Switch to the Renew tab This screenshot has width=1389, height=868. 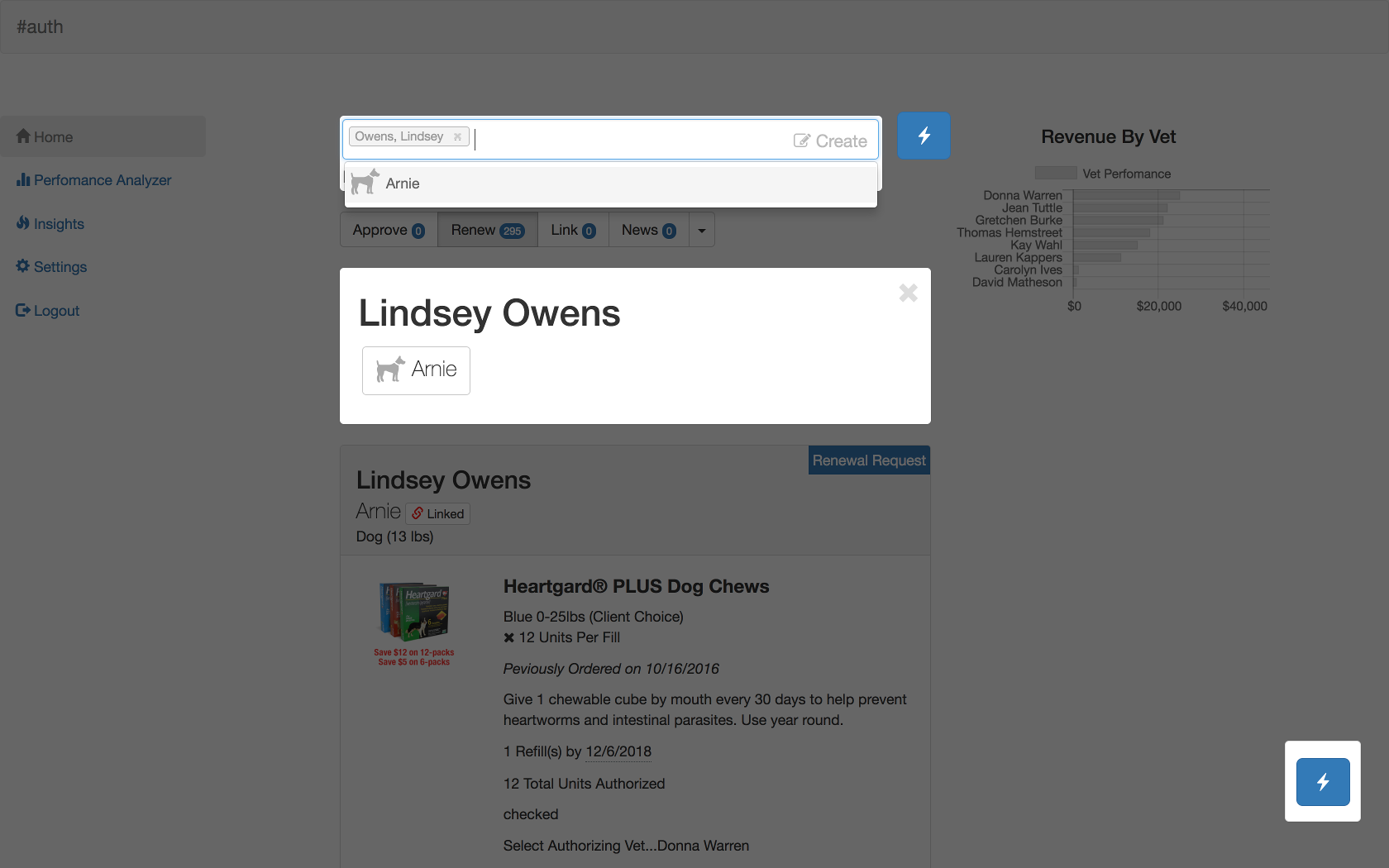click(x=487, y=230)
